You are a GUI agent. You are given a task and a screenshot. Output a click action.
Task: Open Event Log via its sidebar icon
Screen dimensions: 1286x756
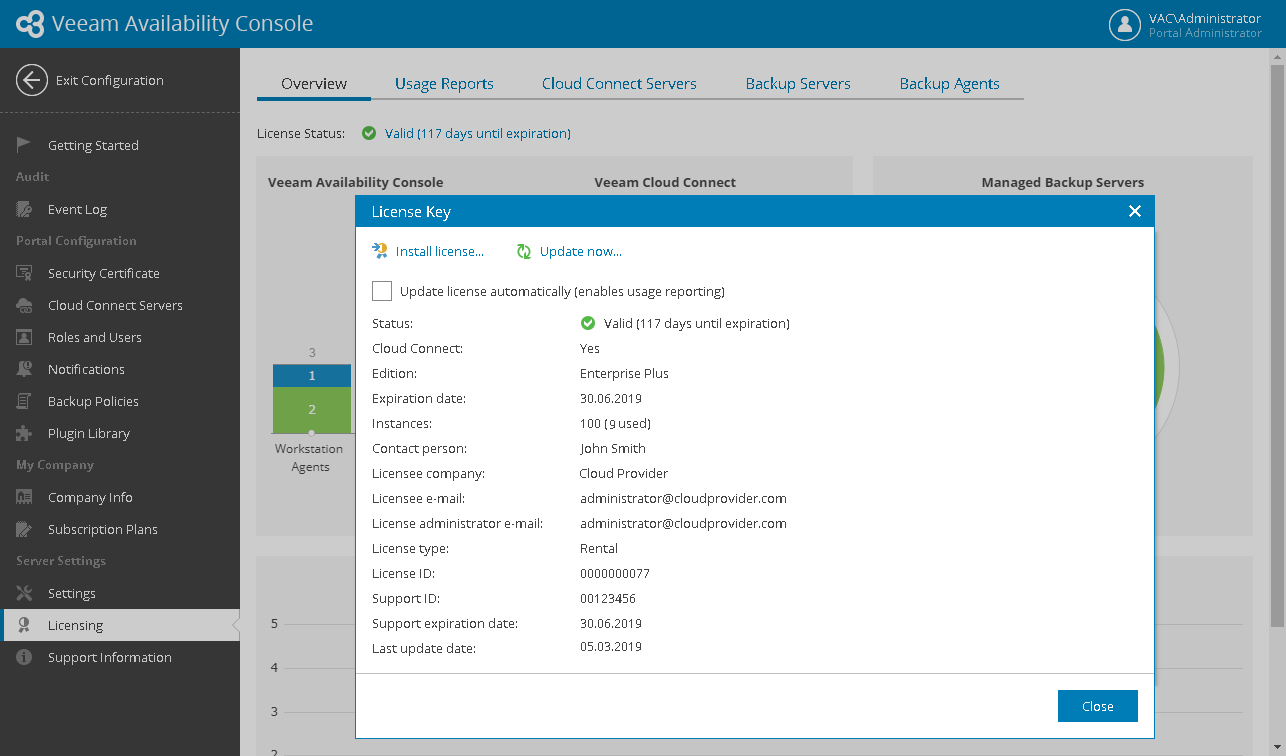pyautogui.click(x=25, y=209)
